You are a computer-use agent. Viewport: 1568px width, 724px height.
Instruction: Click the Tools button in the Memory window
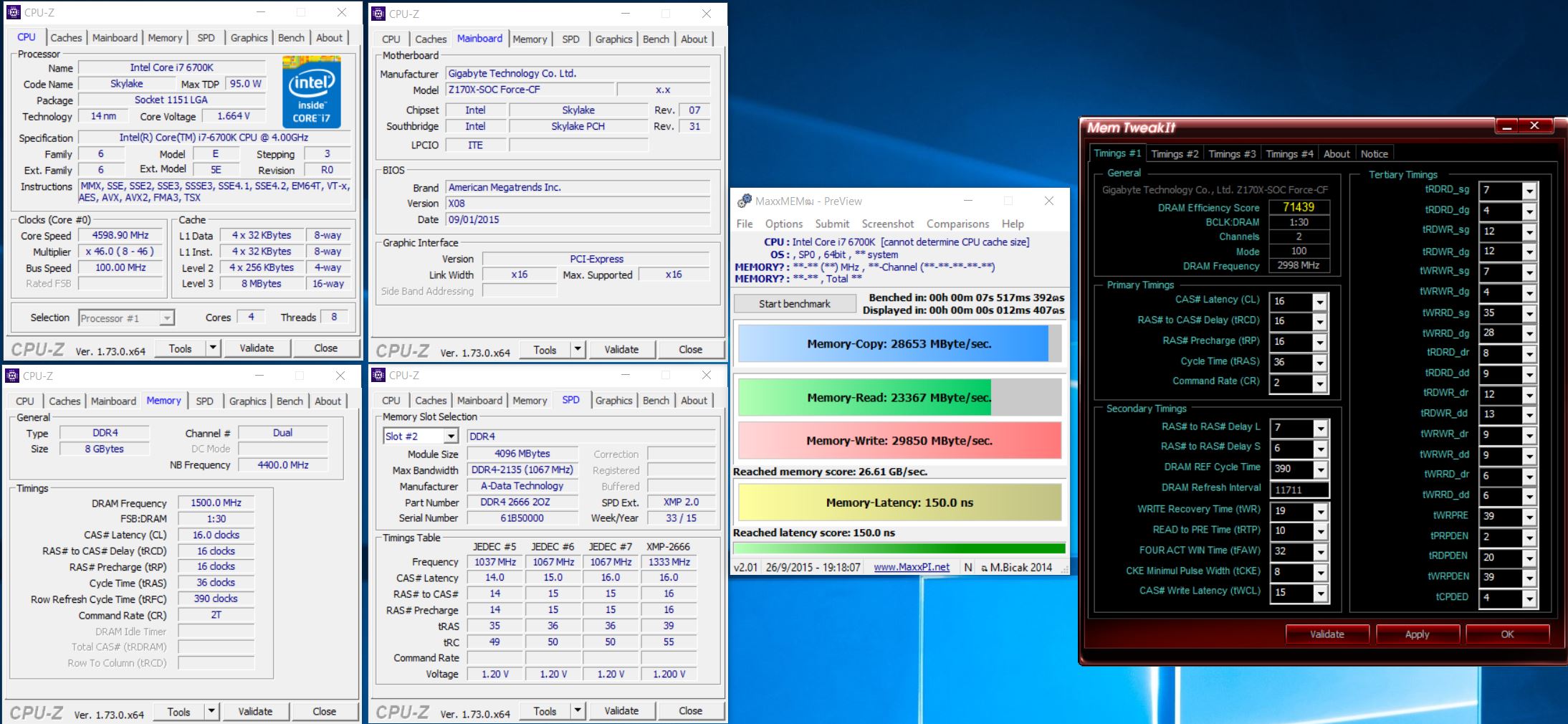point(179,712)
